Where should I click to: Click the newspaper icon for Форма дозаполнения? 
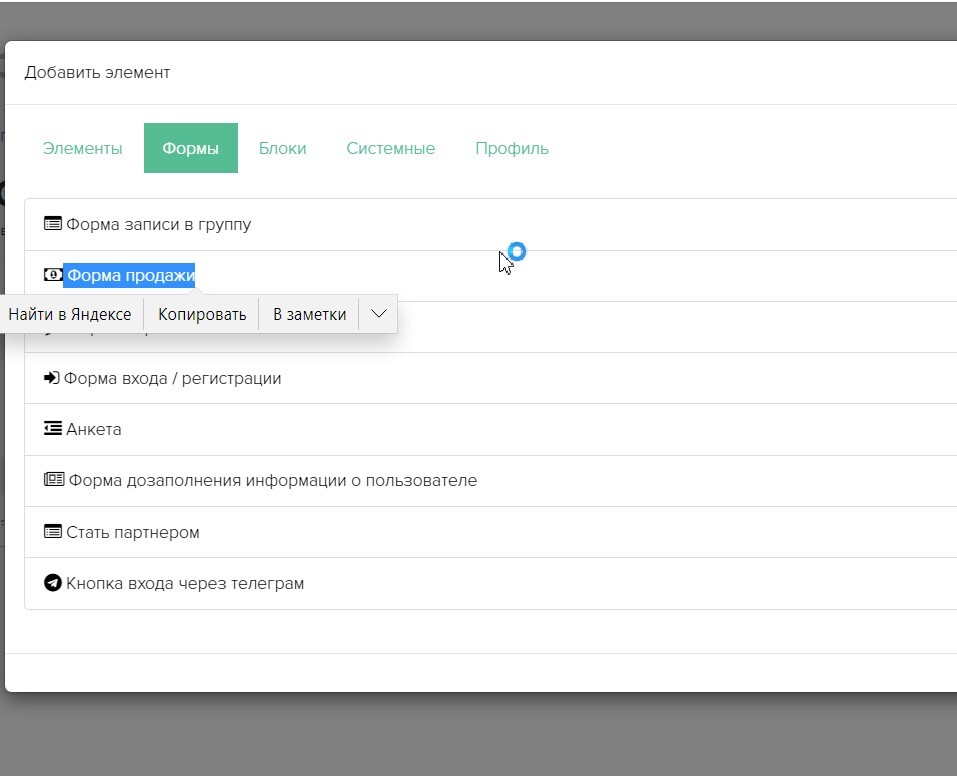click(x=54, y=480)
